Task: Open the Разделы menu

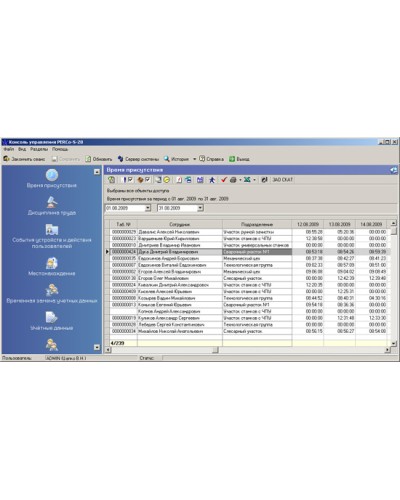Action: pyautogui.click(x=39, y=149)
